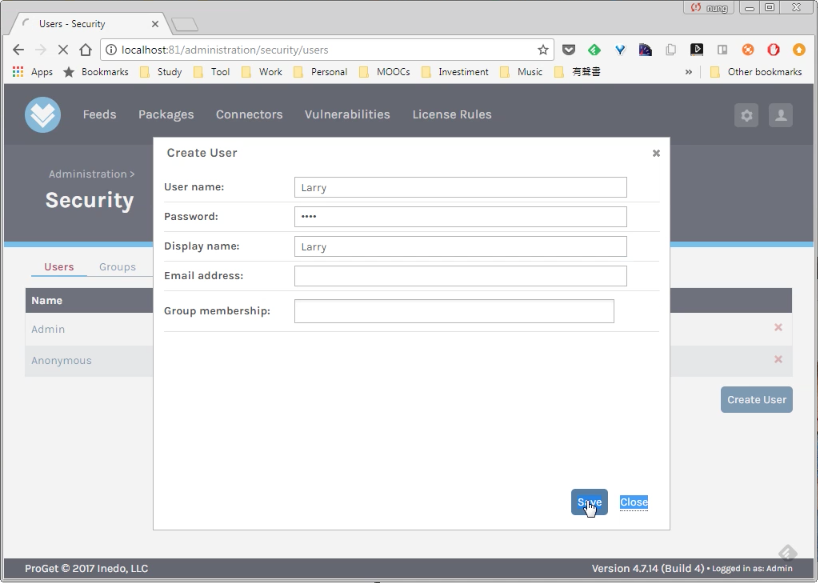Click the ProGet logo icon
Viewport: 818px width, 583px height.
[43, 115]
